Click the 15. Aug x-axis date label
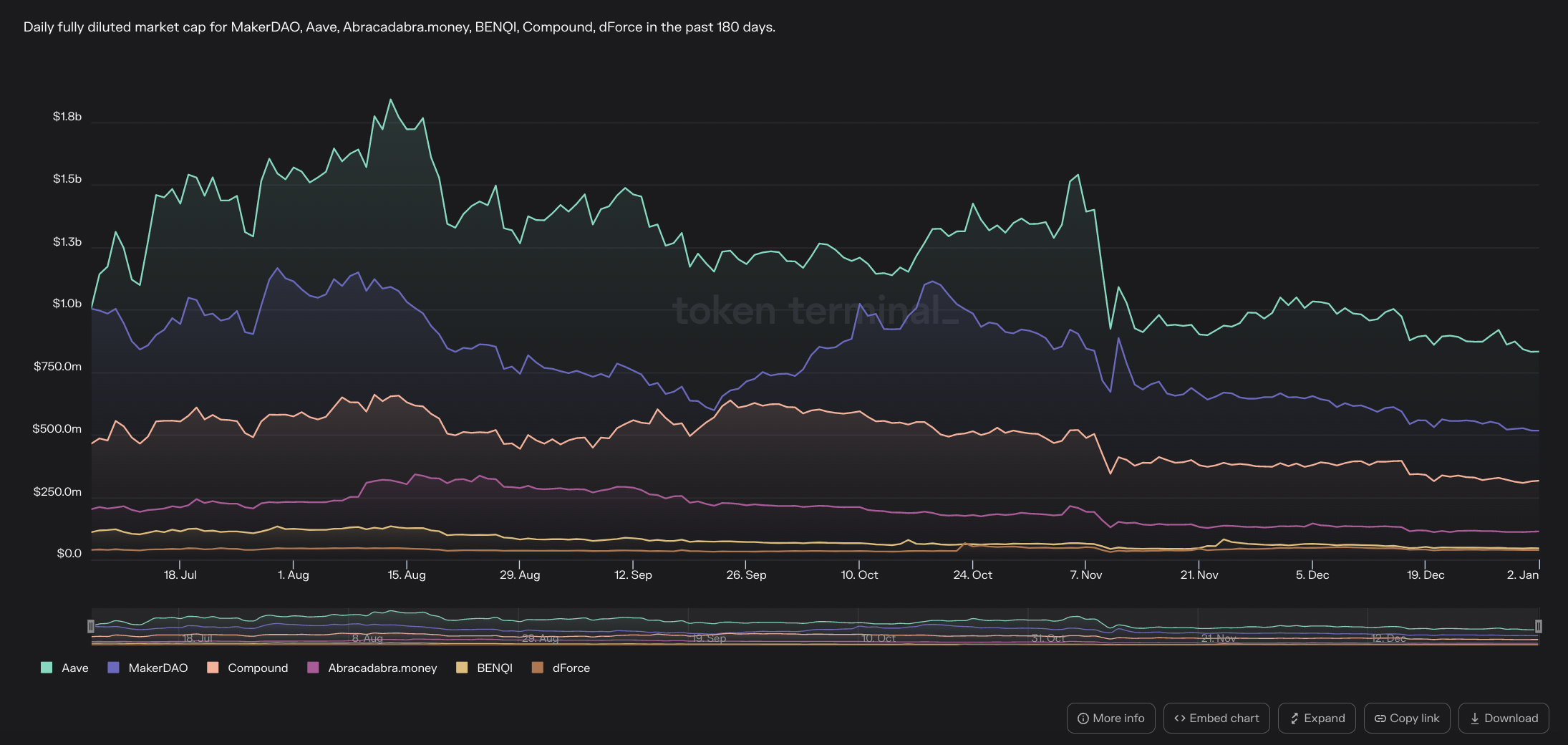The height and width of the screenshot is (745, 1568). tap(407, 575)
